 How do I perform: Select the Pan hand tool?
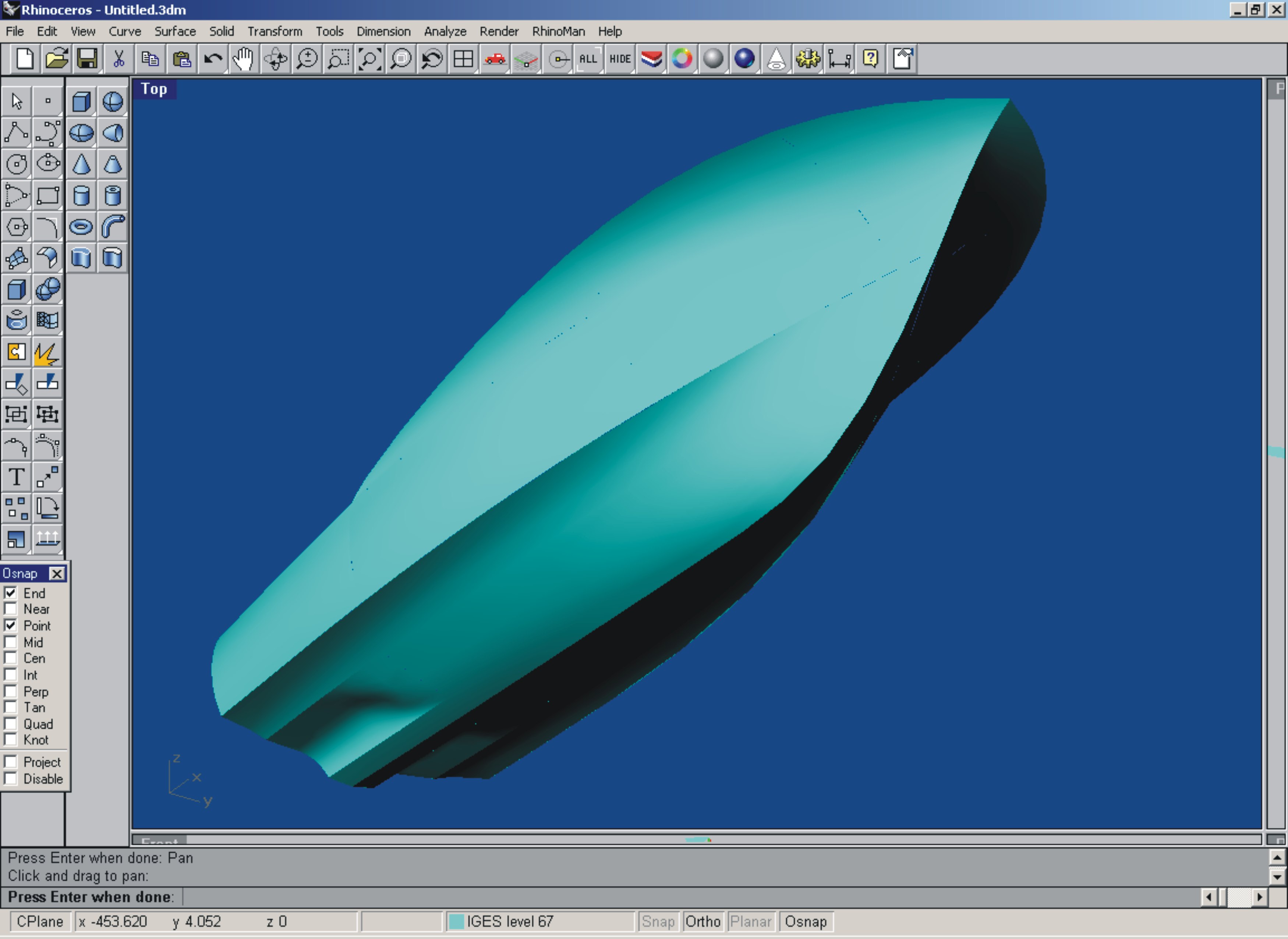click(x=243, y=59)
